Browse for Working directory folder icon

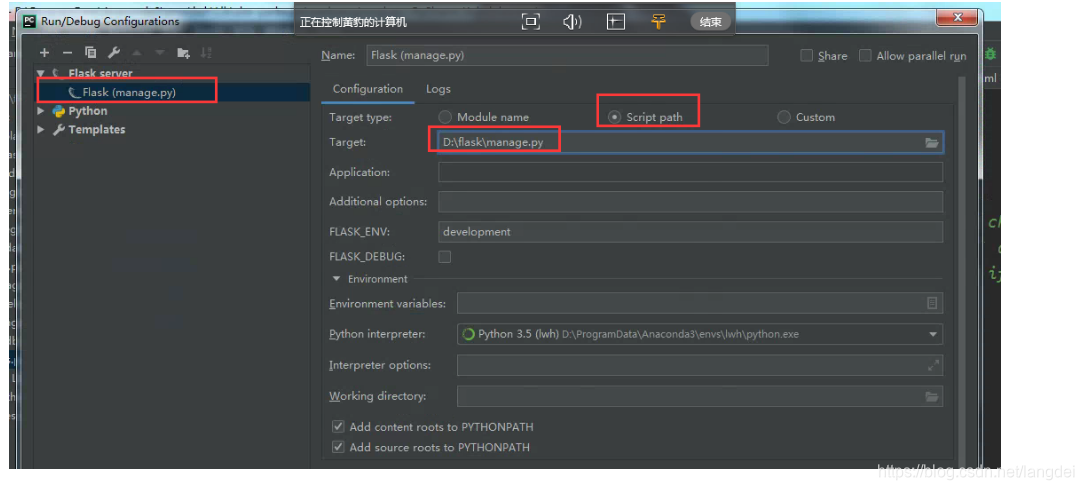[x=932, y=396]
